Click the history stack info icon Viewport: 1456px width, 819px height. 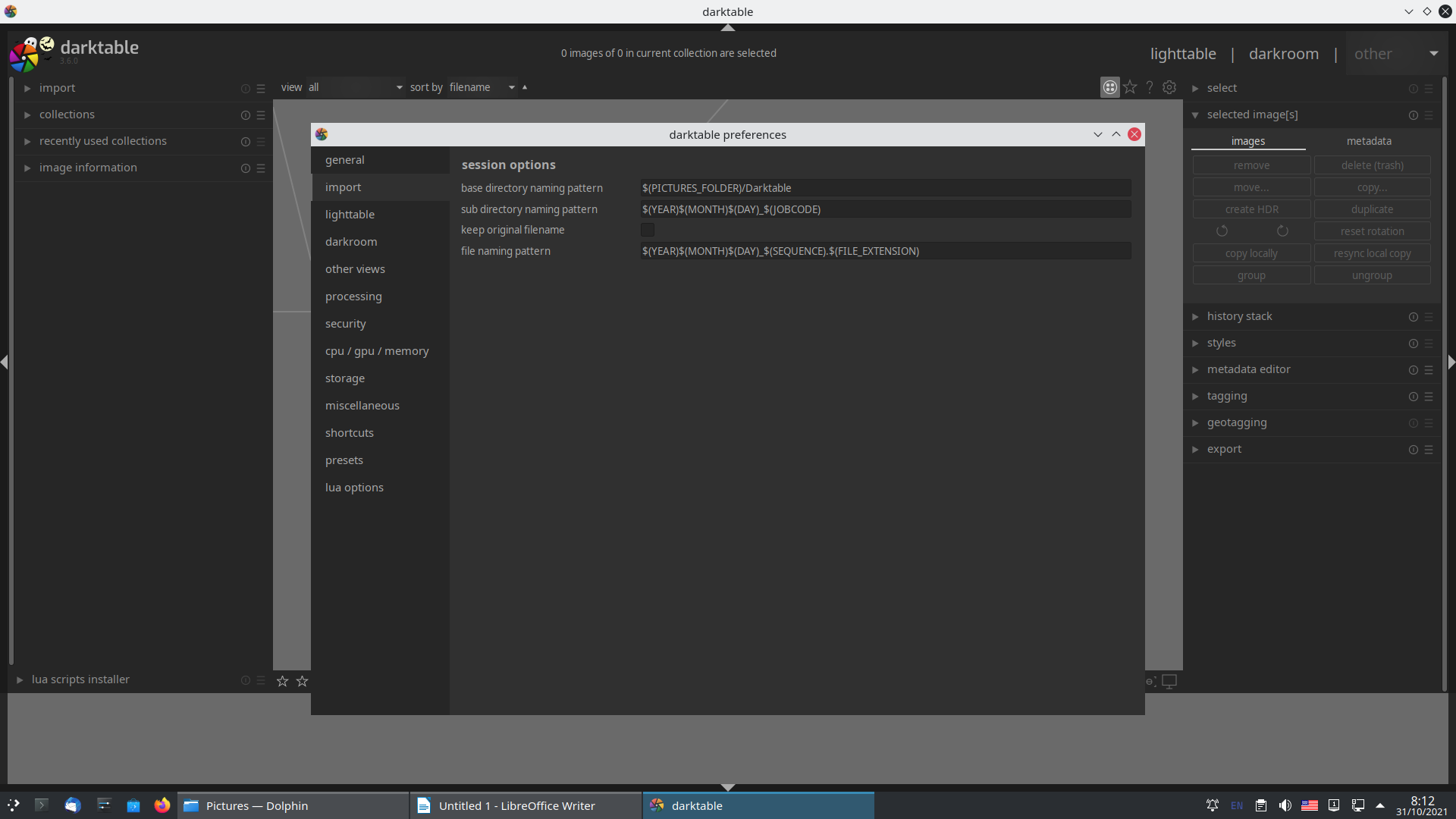pyautogui.click(x=1414, y=316)
